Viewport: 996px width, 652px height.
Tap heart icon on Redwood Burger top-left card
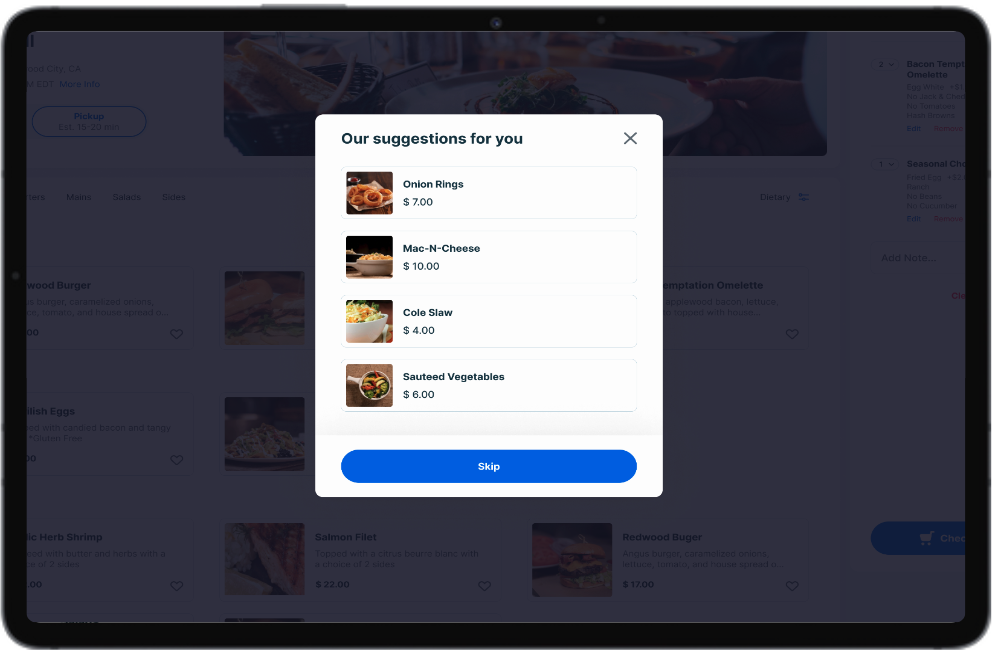tap(177, 335)
